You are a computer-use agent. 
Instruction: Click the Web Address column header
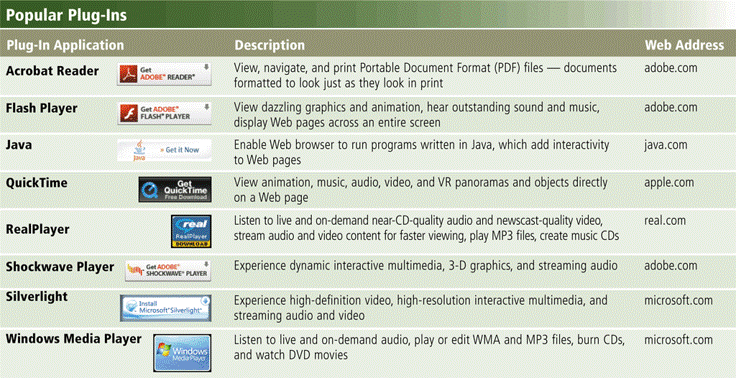point(684,45)
